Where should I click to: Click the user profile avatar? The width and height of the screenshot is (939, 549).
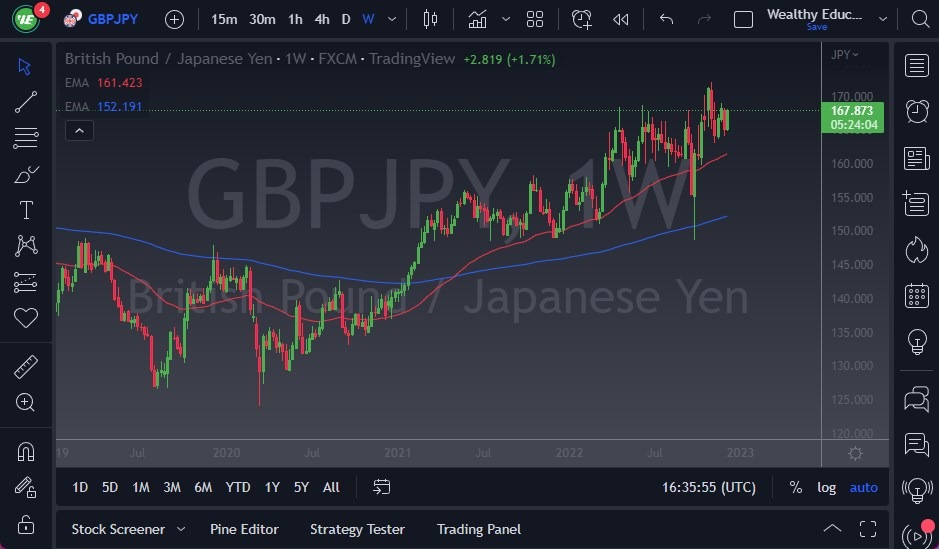tap(26, 19)
